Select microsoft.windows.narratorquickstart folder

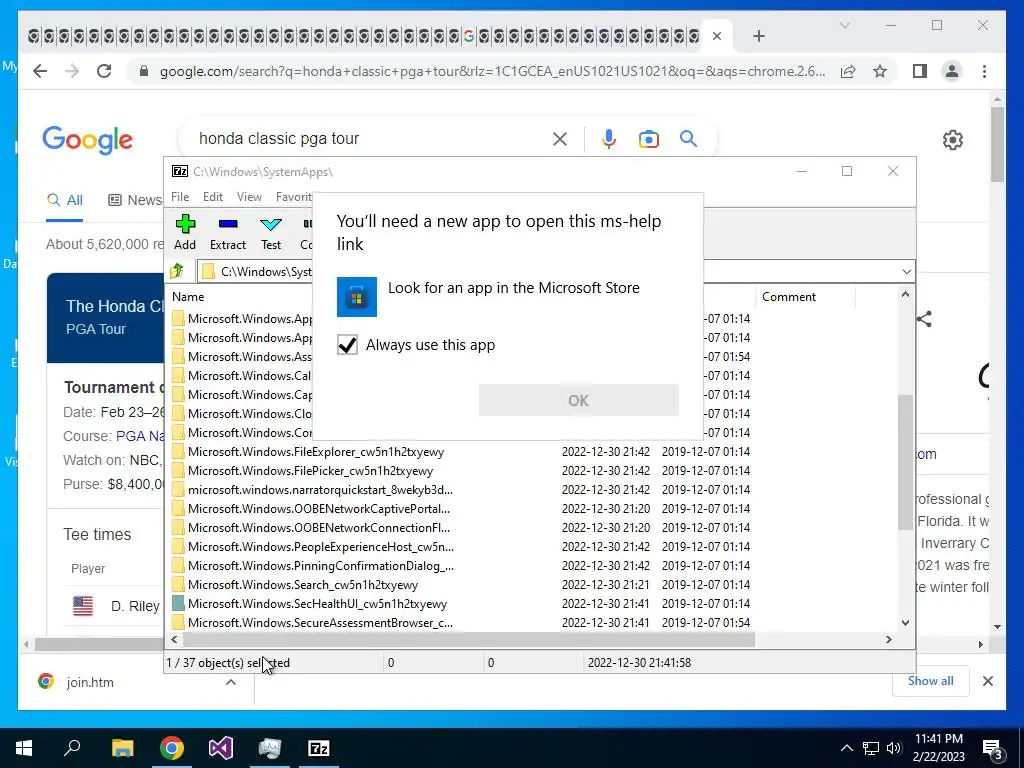[321, 490]
